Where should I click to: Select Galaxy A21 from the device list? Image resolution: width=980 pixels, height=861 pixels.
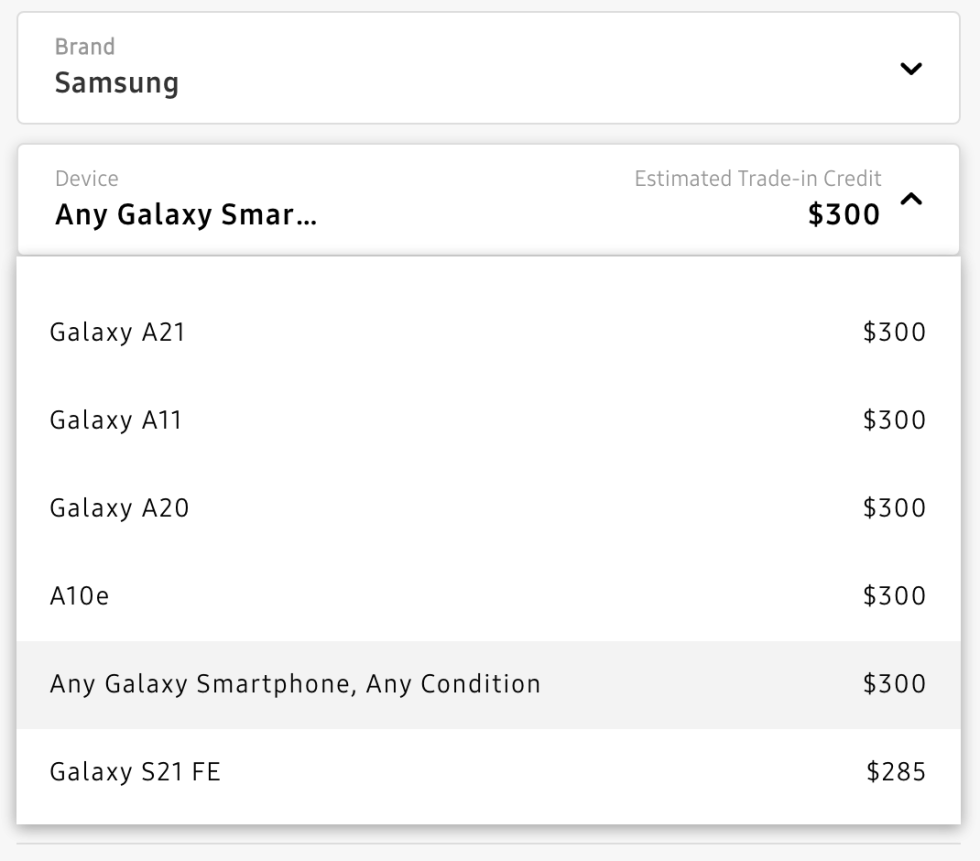[117, 332]
